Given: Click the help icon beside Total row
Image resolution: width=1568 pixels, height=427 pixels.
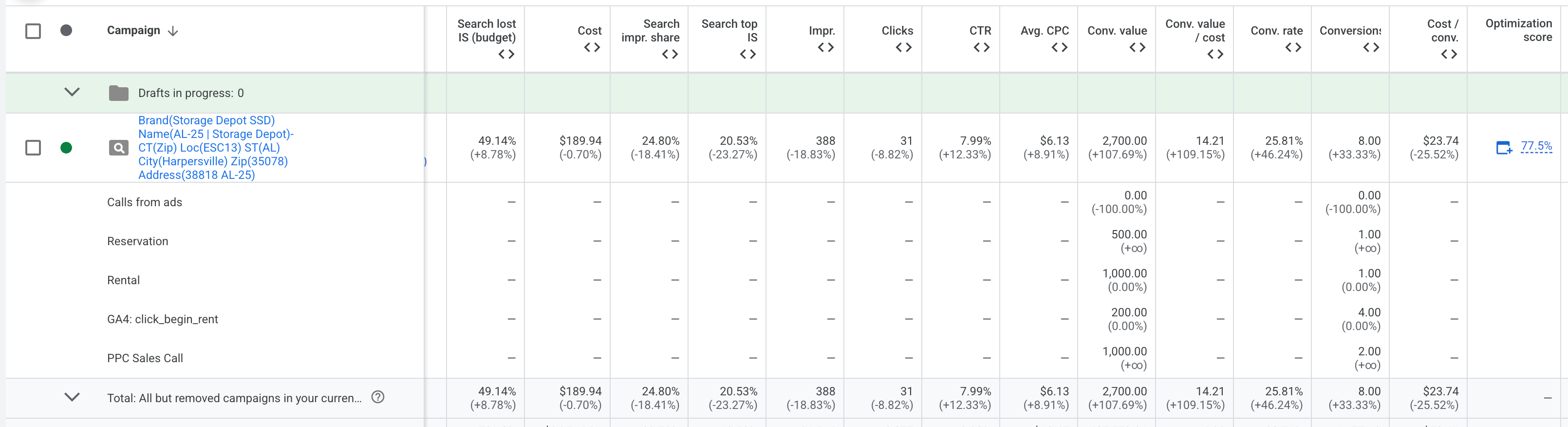Looking at the screenshot, I should tap(377, 398).
